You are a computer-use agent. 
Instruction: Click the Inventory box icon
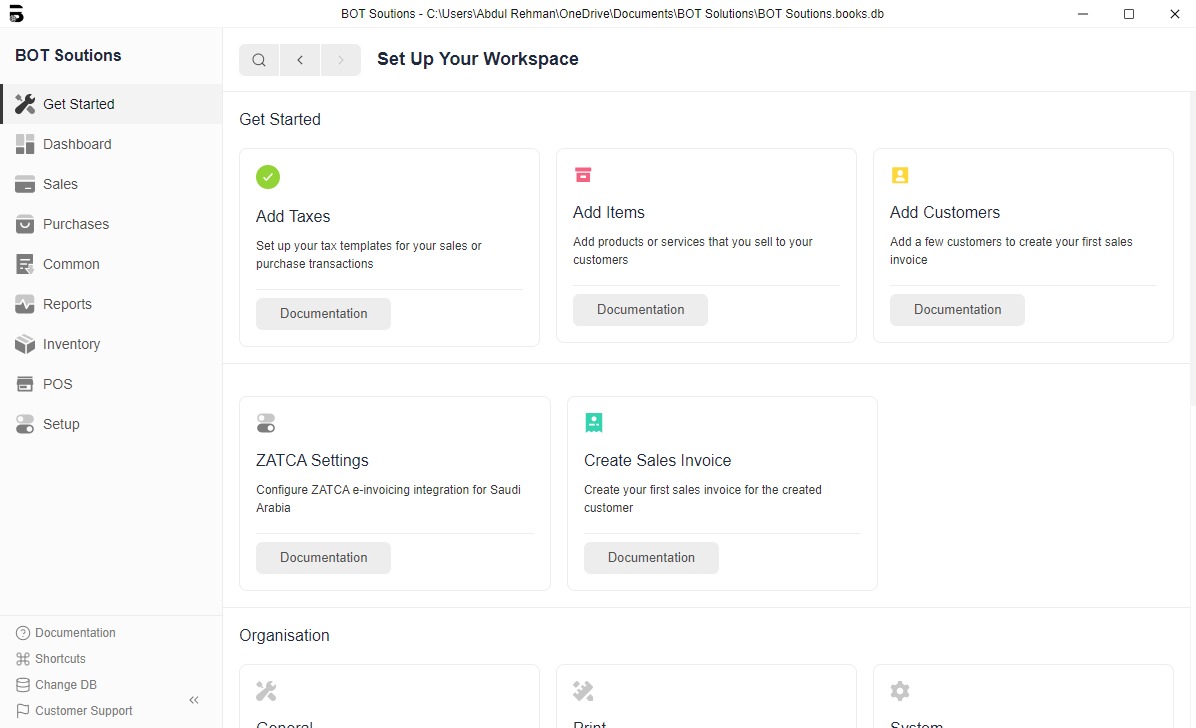point(25,344)
